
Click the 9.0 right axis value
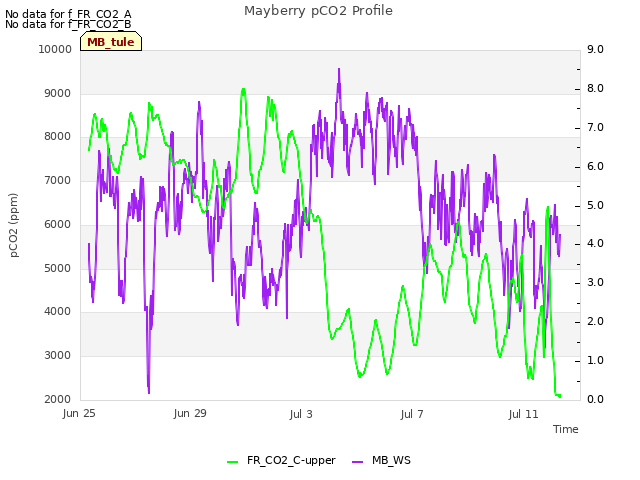coord(595,49)
